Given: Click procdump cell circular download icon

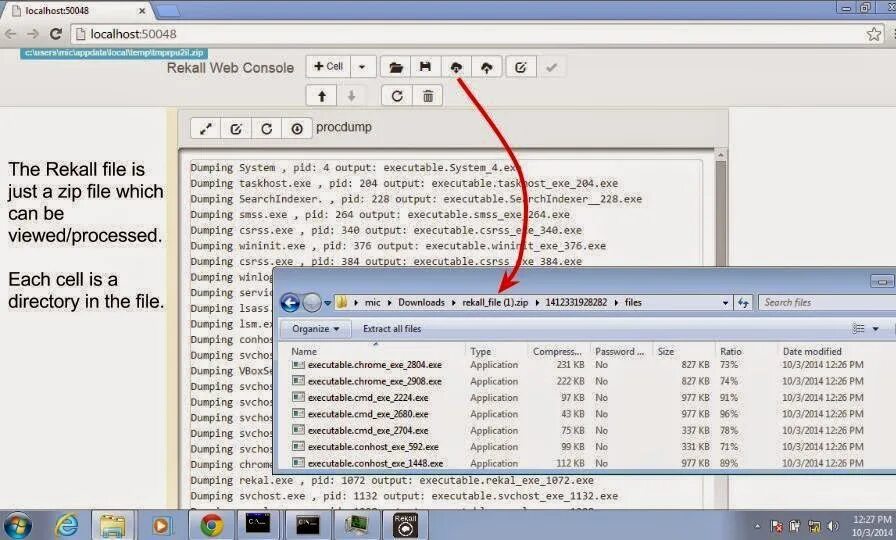Looking at the screenshot, I should click(x=297, y=128).
